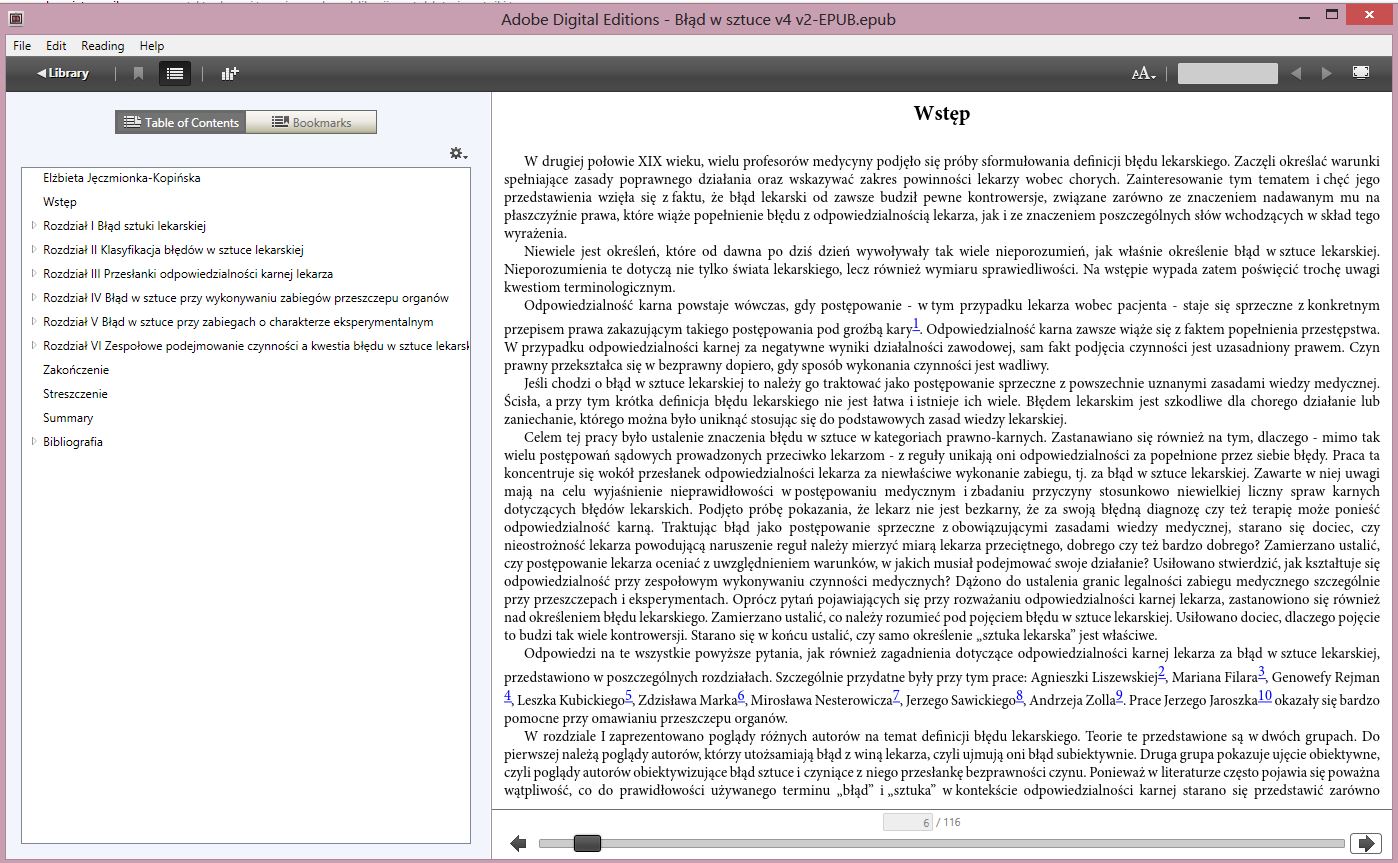Screen dimensions: 1398x863
Task: Open the File menu
Action: pos(22,46)
